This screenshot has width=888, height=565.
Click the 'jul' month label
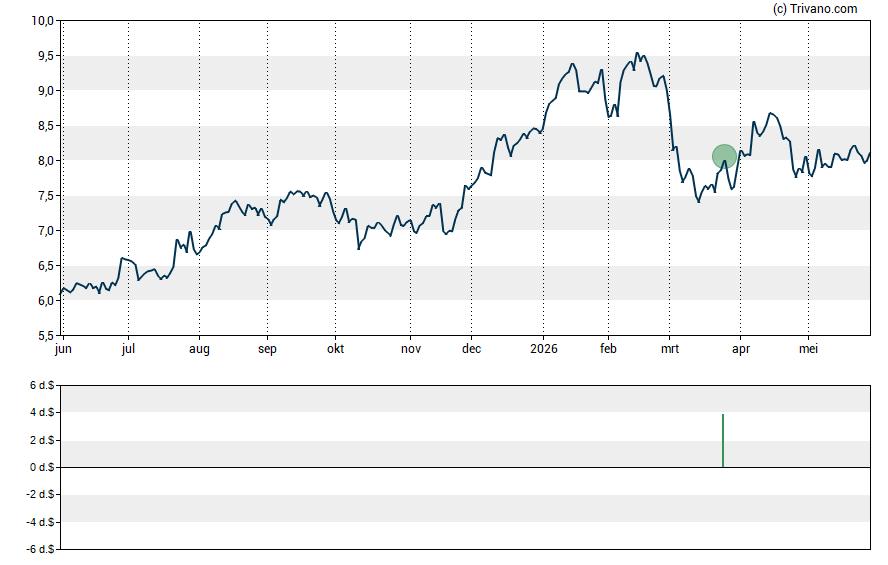coord(129,349)
